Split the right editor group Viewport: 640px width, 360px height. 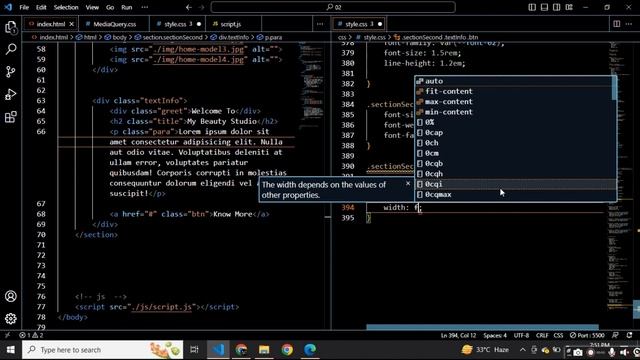617,24
